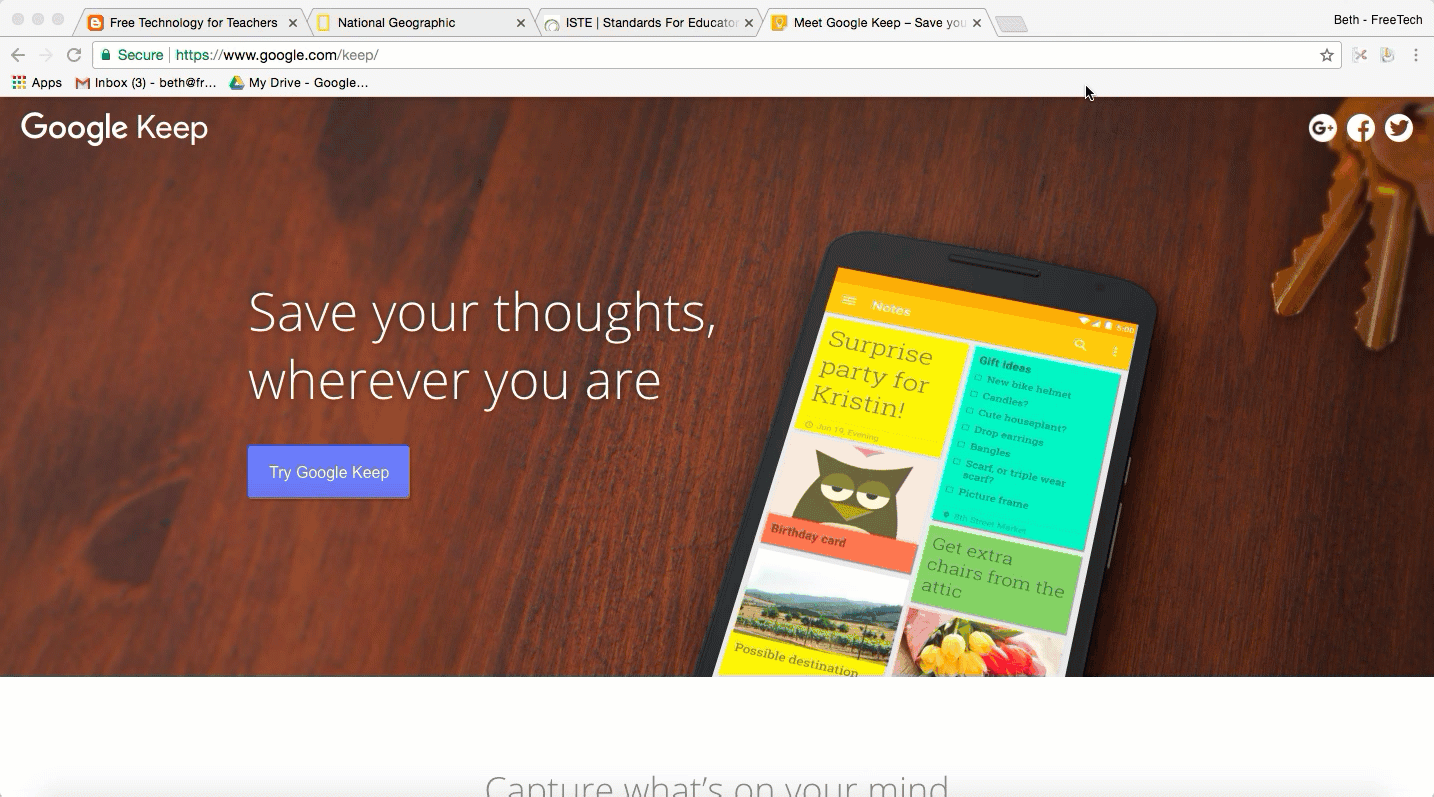The width and height of the screenshot is (1434, 797).
Task: Switch to the ISTE Standards For Educators tab
Action: pos(648,22)
